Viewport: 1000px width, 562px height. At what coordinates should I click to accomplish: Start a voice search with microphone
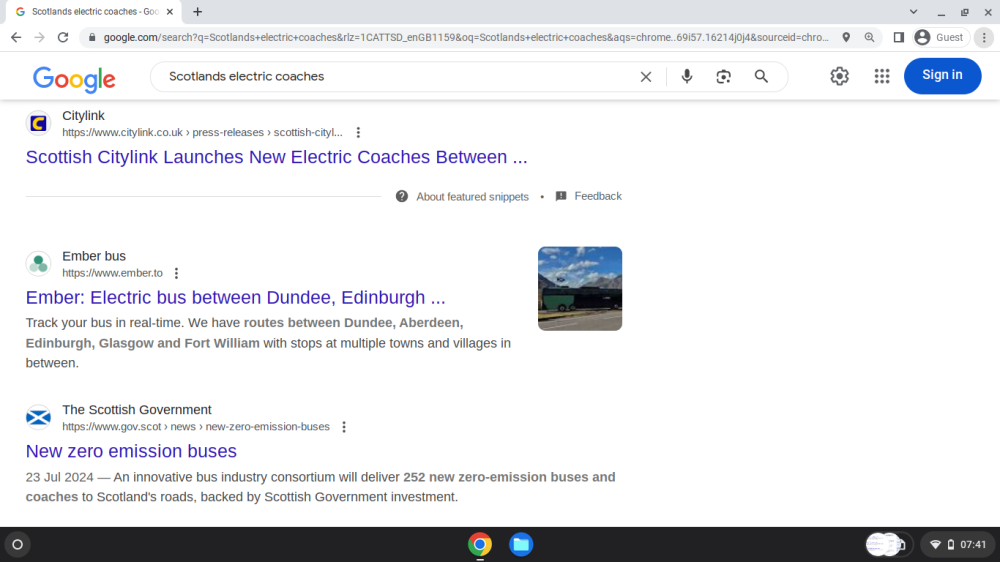pos(686,77)
